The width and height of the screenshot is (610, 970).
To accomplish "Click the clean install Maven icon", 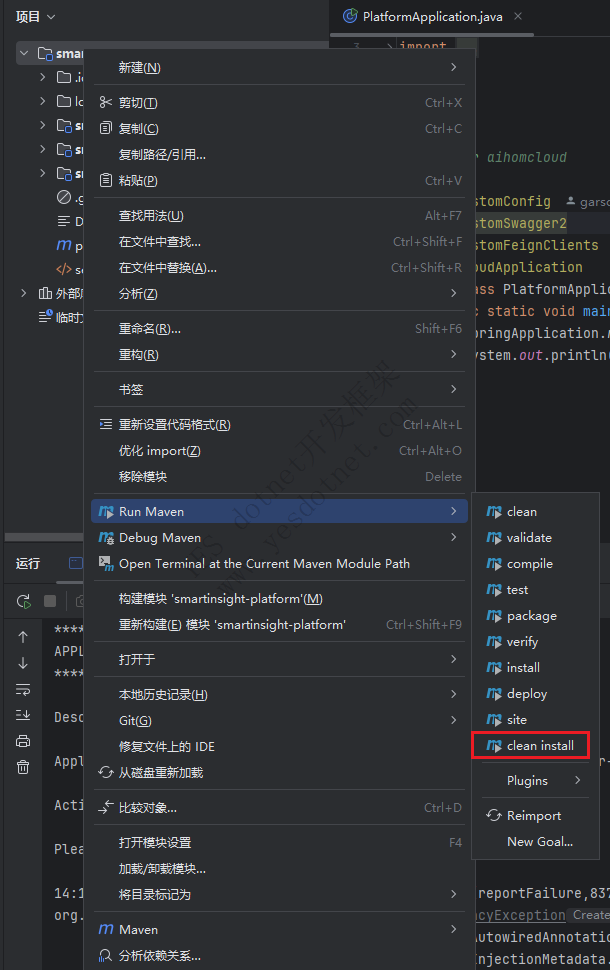I will [x=494, y=745].
